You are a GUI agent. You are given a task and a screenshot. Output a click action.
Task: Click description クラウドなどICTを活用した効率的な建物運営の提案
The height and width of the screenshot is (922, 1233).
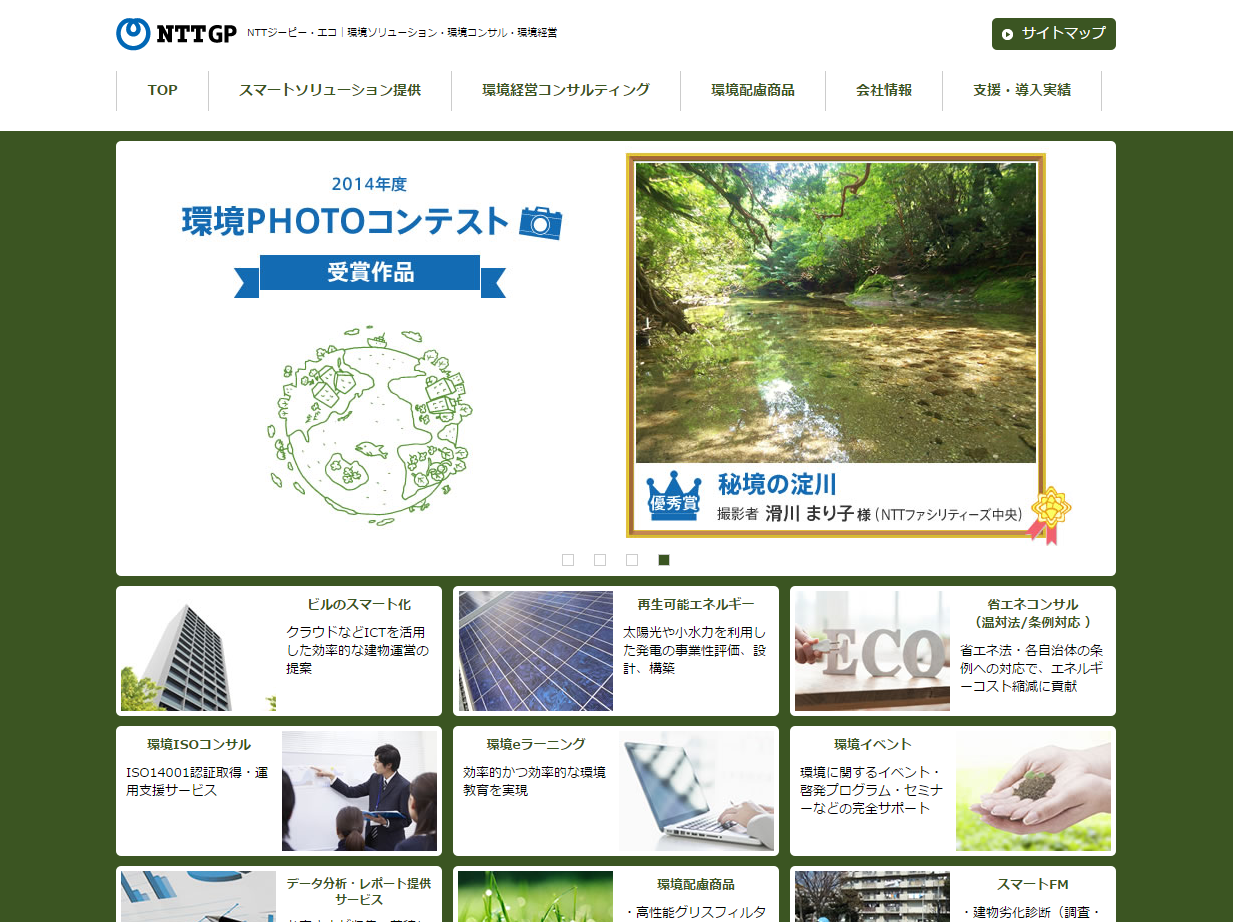pos(357,650)
